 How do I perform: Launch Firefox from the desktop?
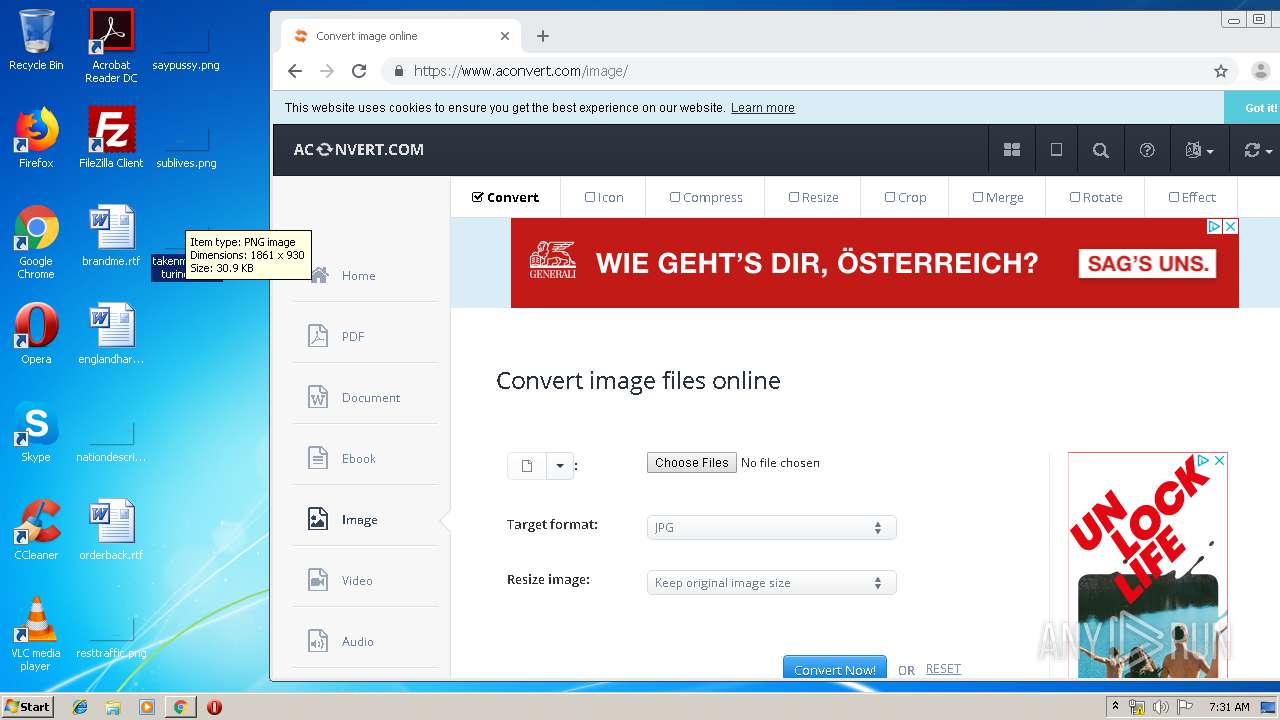[36, 139]
